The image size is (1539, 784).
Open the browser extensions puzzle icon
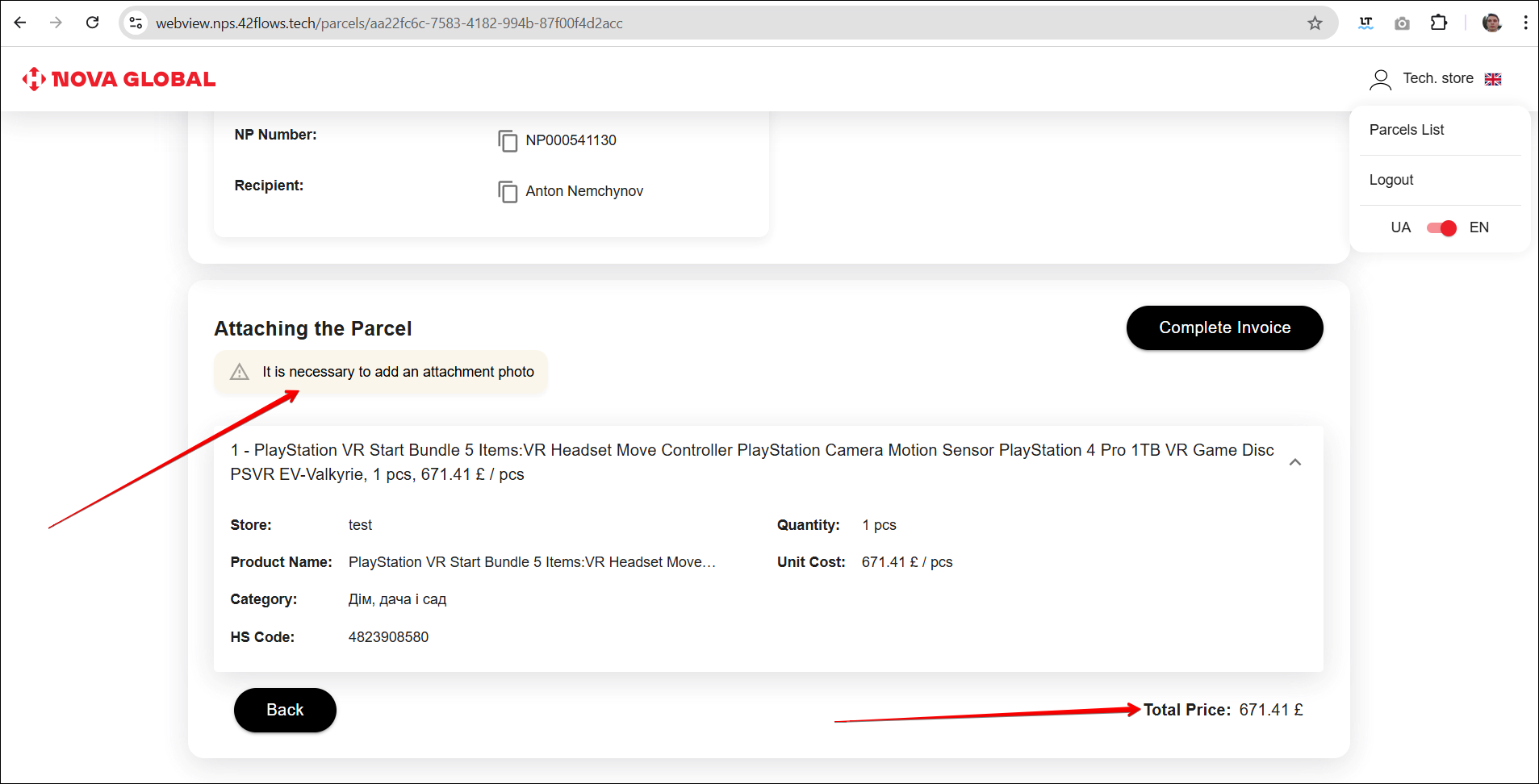coord(1438,23)
